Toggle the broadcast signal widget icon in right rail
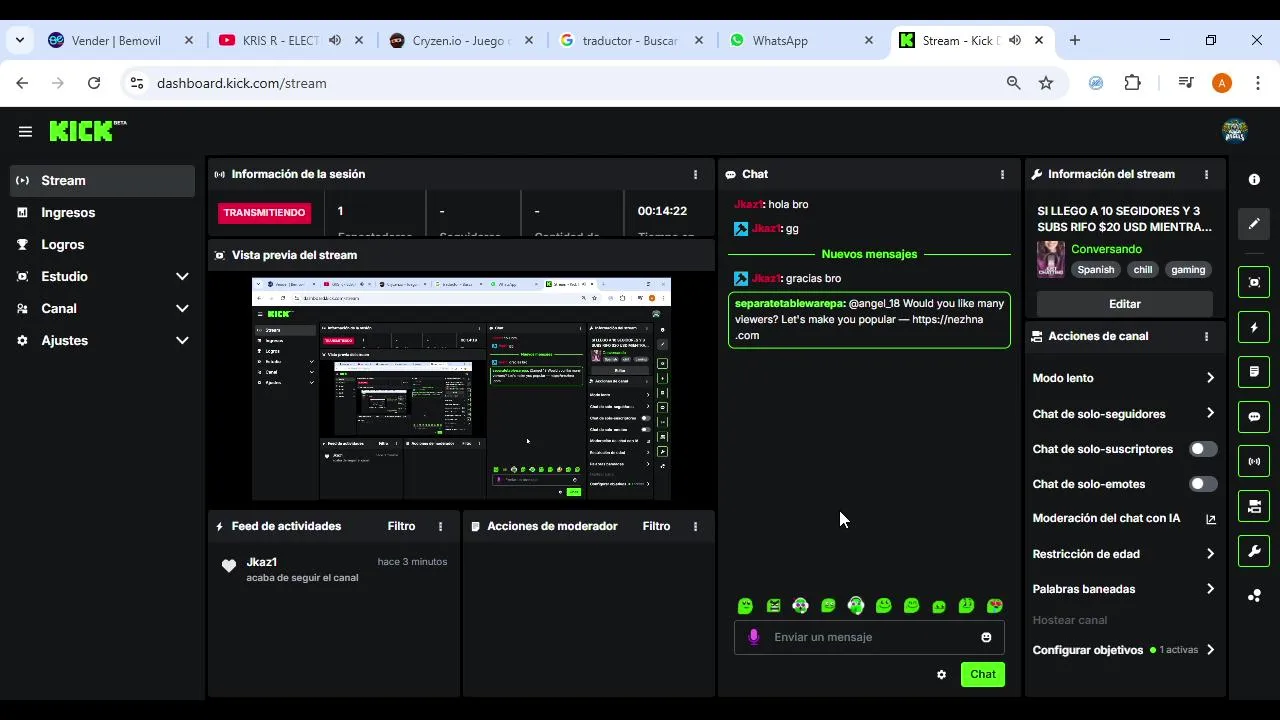This screenshot has width=1280, height=720. tap(1254, 462)
